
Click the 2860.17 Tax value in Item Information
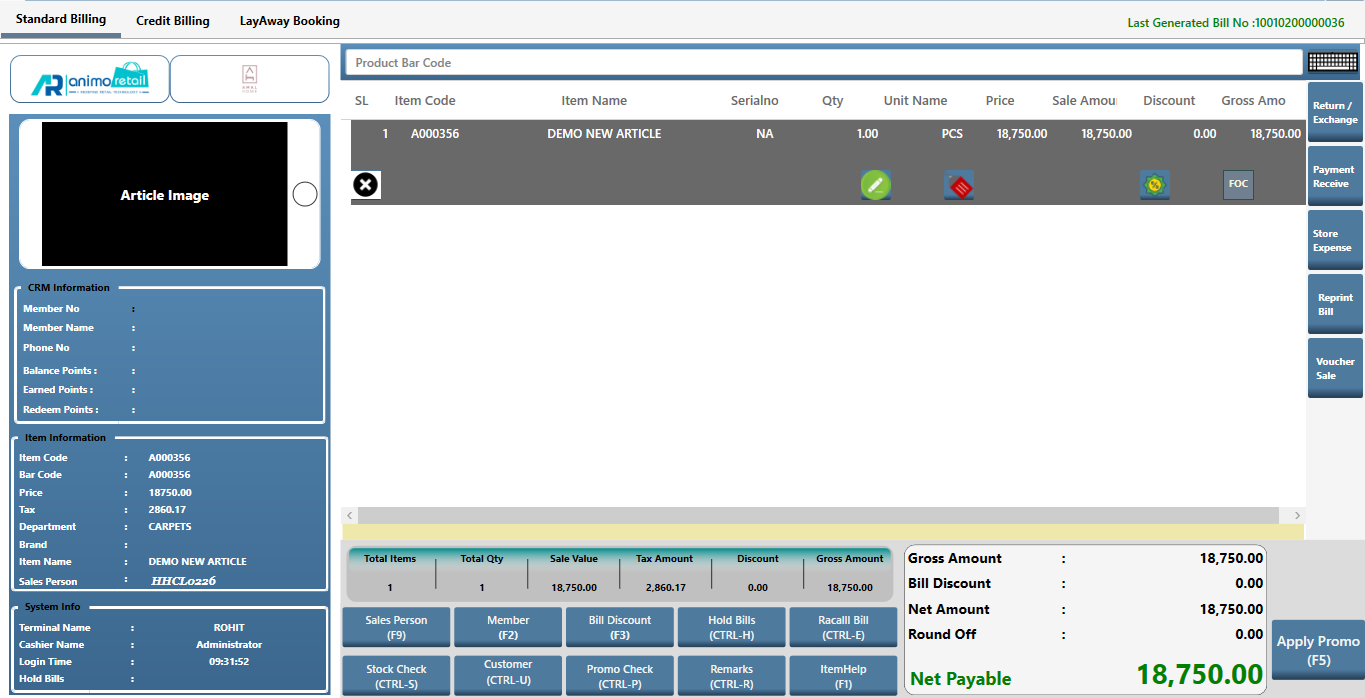tap(167, 510)
